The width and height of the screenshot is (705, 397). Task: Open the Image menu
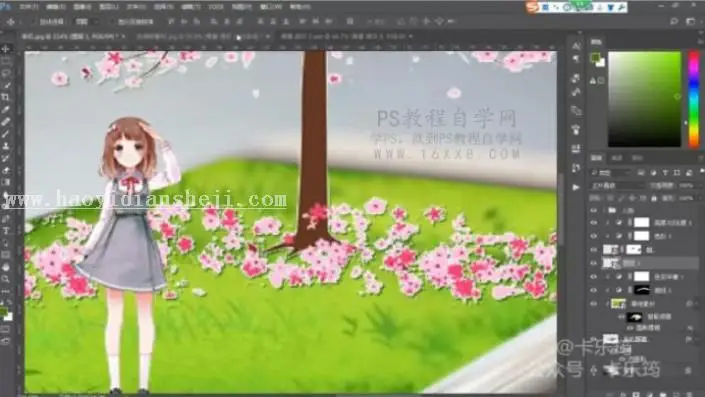pyautogui.click(x=82, y=7)
